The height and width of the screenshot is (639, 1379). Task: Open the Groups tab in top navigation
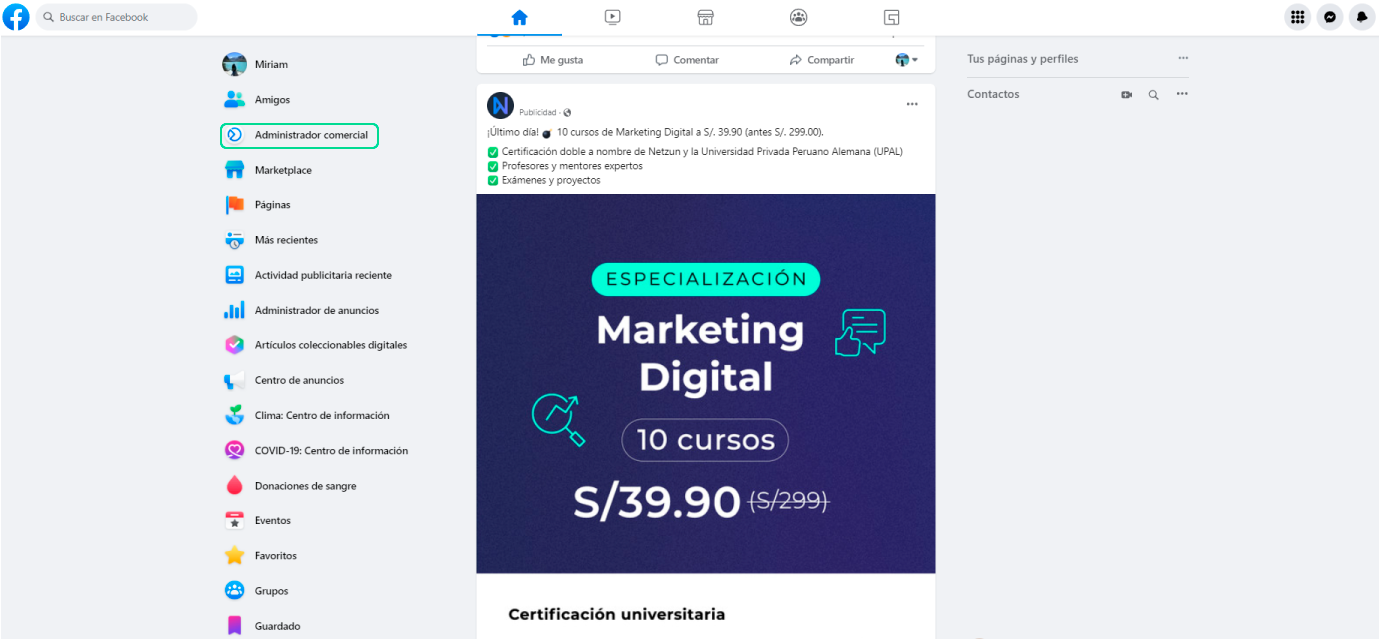798,17
